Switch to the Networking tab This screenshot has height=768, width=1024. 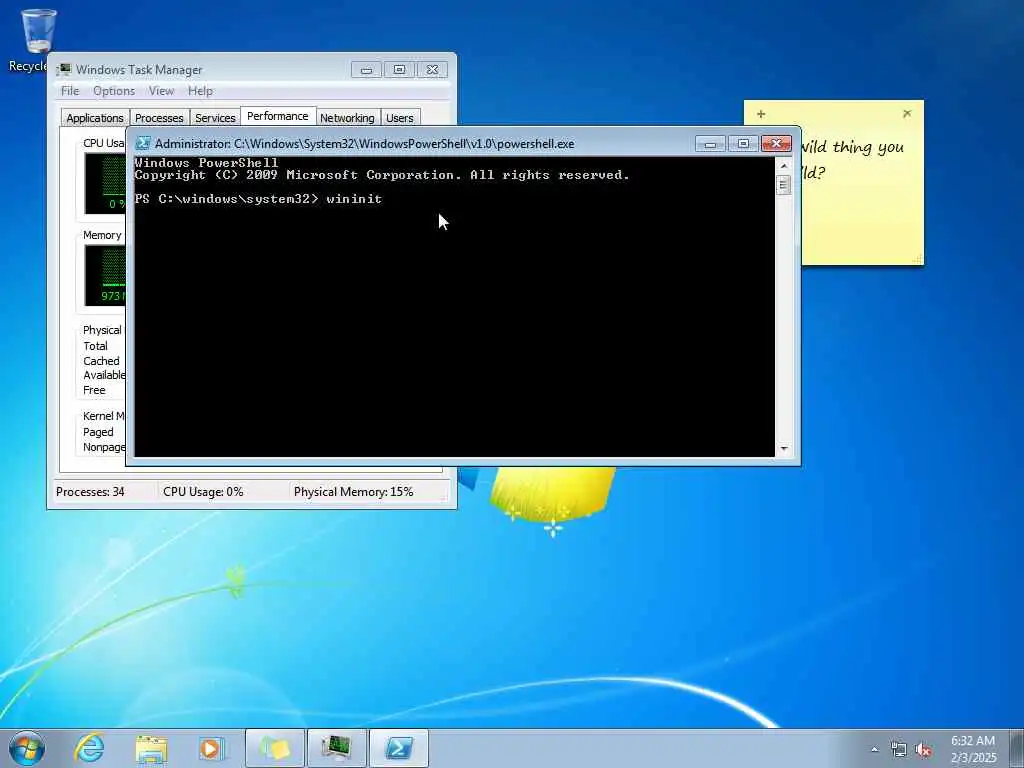pos(347,118)
